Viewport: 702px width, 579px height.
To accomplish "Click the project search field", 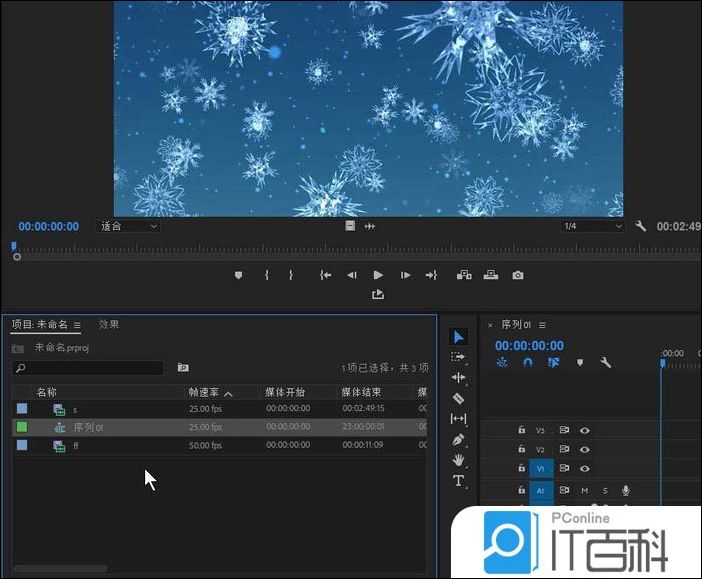I will 90,368.
